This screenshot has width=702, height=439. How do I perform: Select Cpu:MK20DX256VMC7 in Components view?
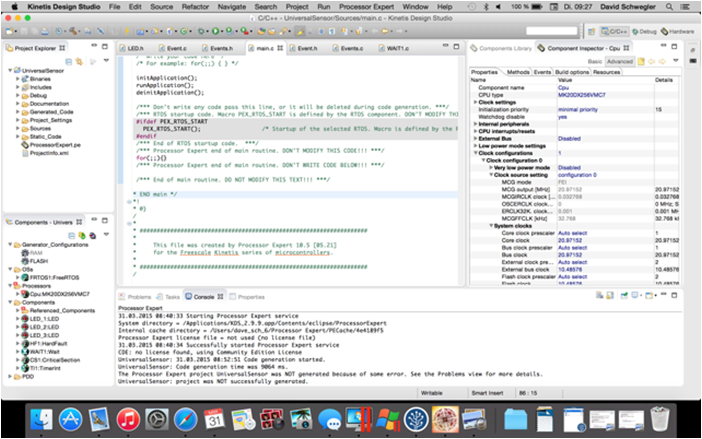coord(56,294)
